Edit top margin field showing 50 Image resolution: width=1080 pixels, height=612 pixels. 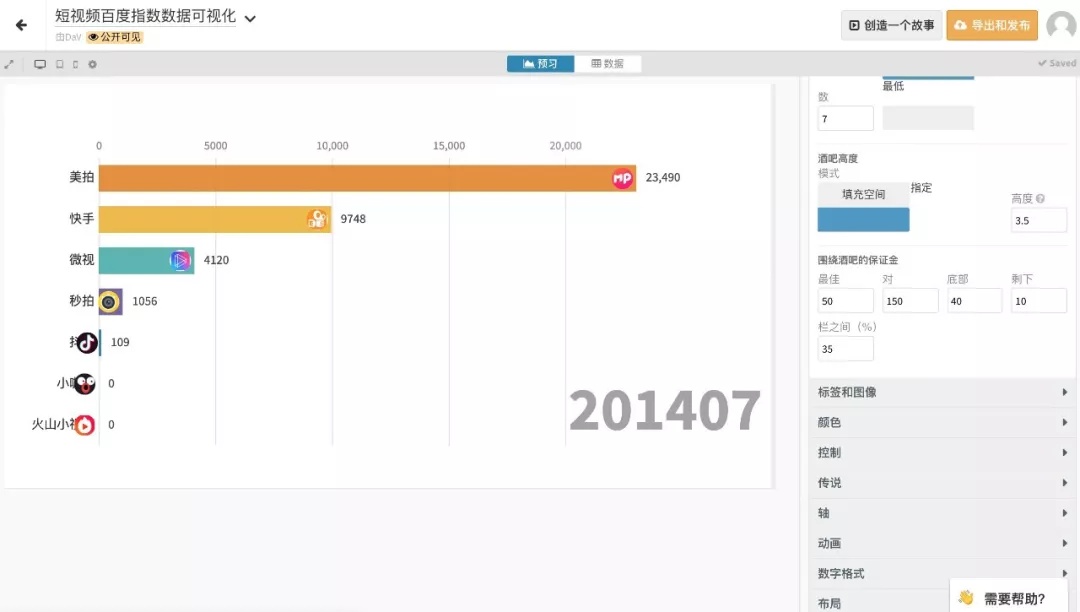pos(845,301)
